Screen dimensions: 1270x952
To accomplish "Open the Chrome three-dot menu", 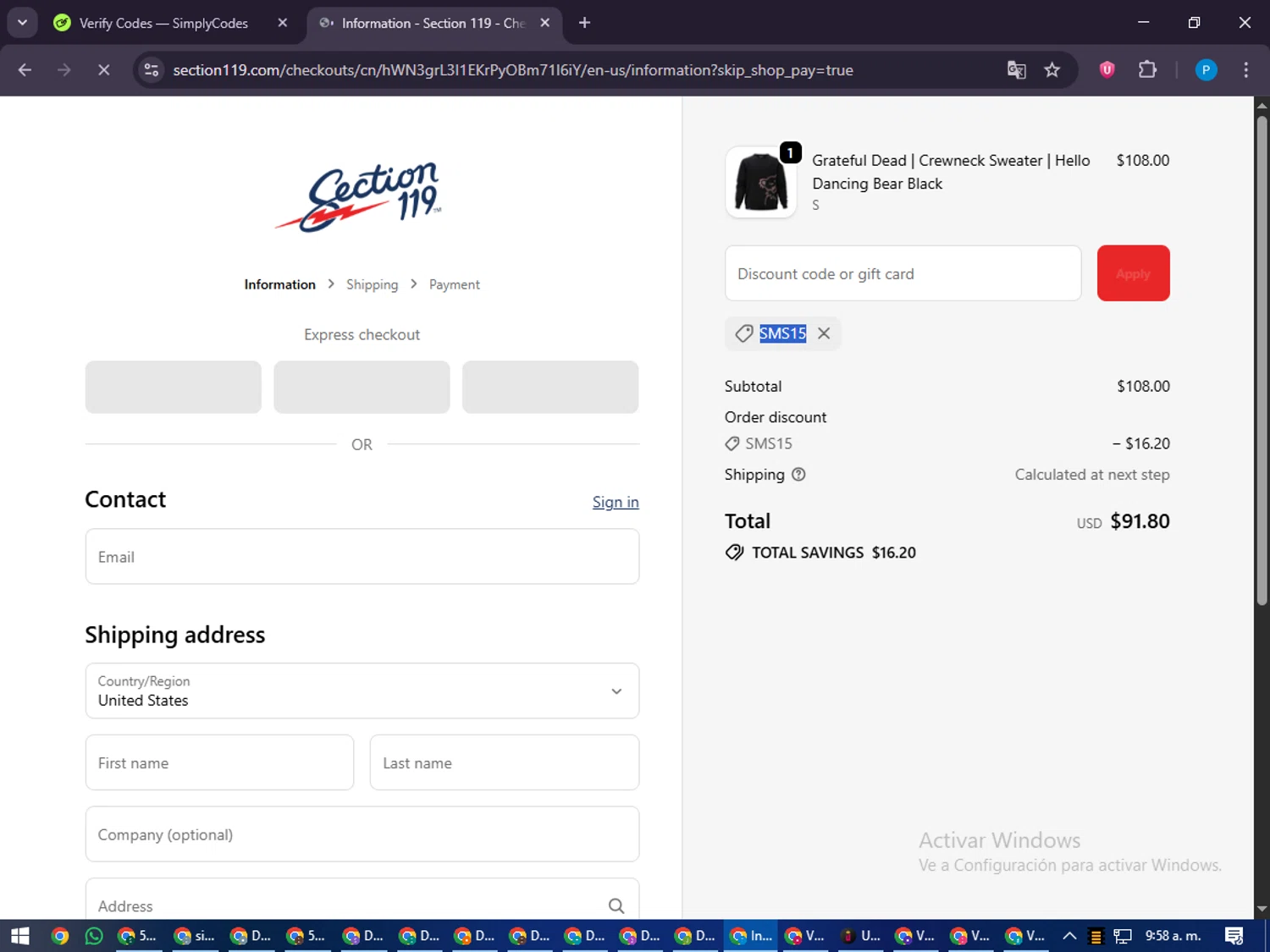I will (1245, 70).
